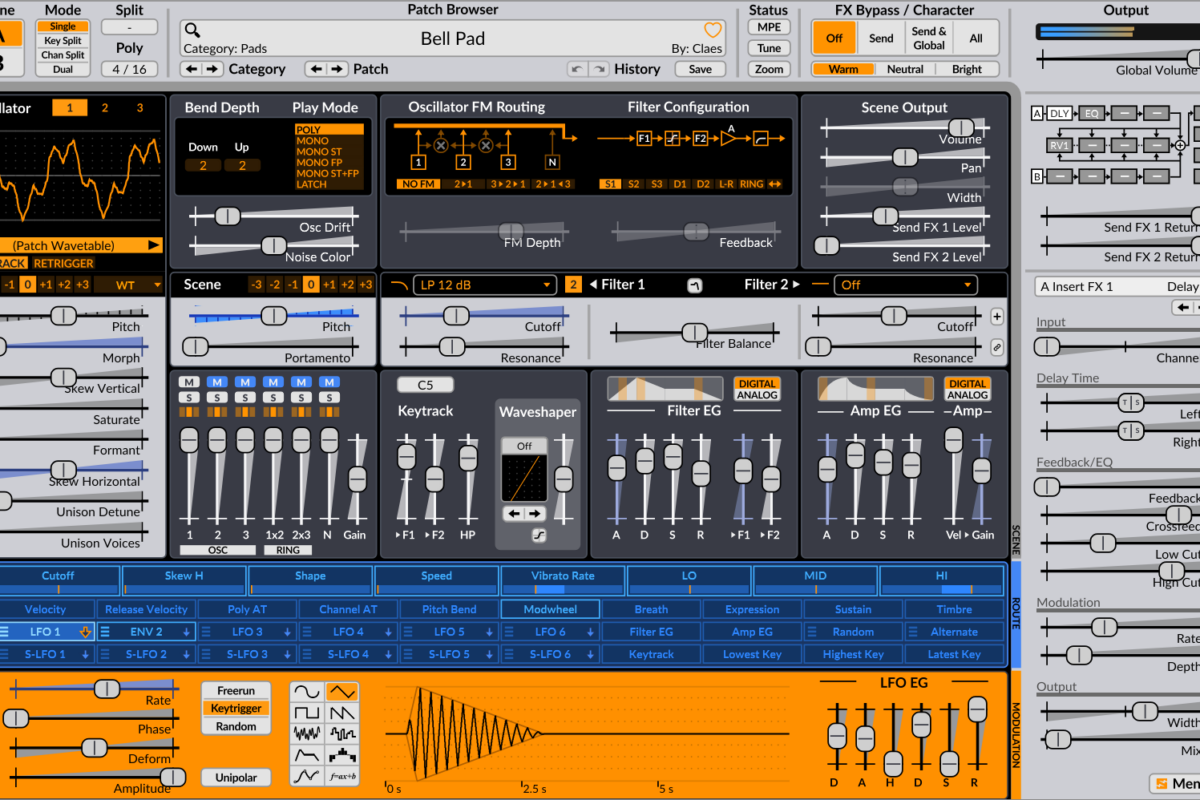Viewport: 1200px width, 800px height.
Task: Select the sawtooth LFO waveform shape
Action: [x=342, y=713]
